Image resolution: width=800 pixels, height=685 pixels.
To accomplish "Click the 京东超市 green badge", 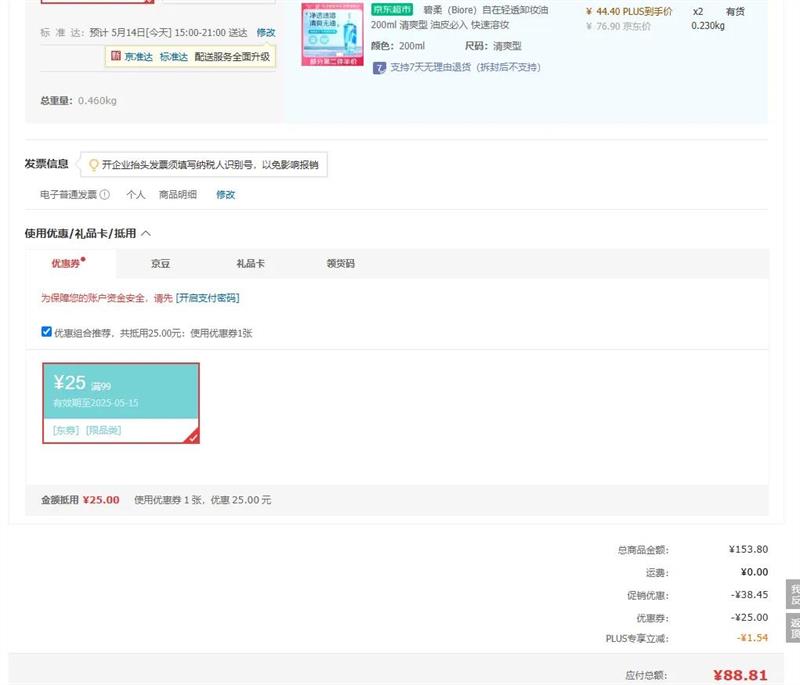I will pyautogui.click(x=392, y=10).
